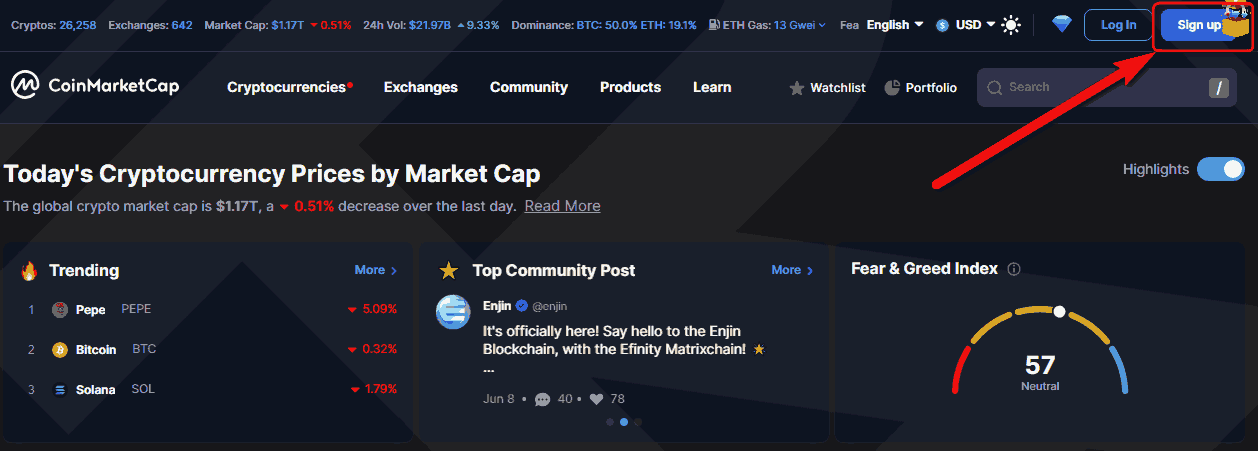The height and width of the screenshot is (451, 1258).
Task: Open the Products menu
Action: (630, 87)
